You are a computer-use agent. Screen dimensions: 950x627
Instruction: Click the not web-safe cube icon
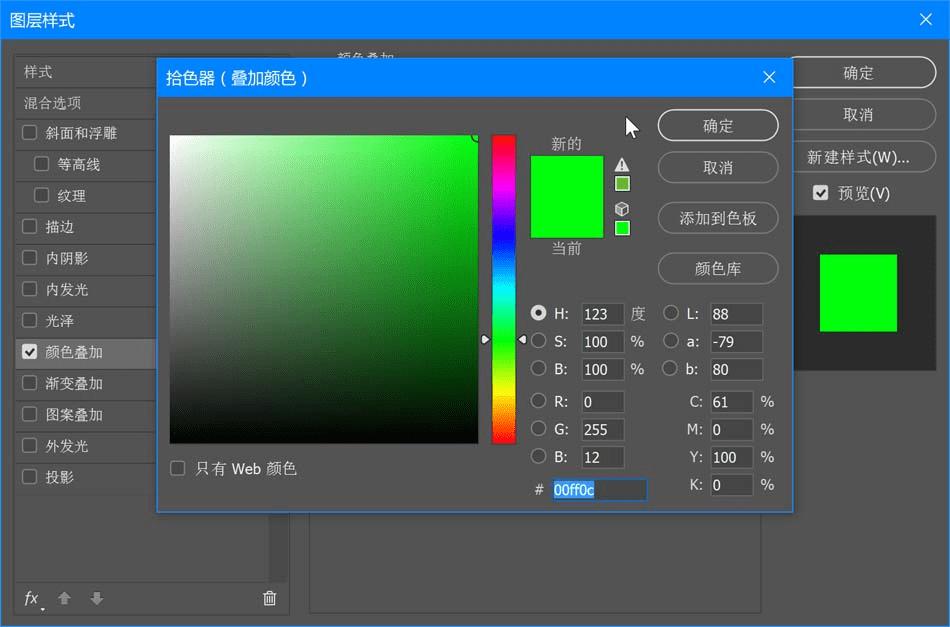point(622,209)
